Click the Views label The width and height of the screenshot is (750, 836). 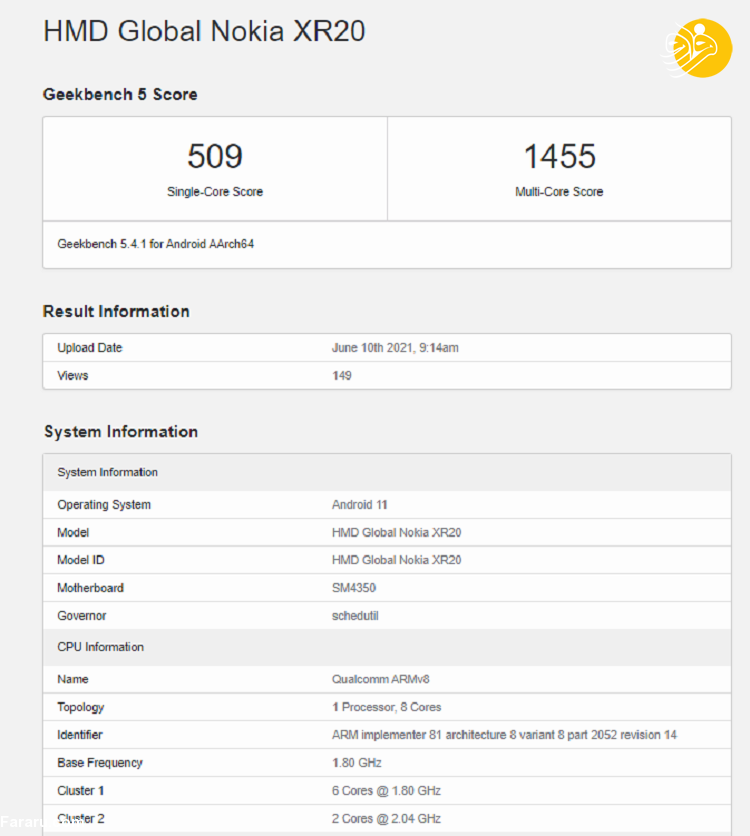tap(72, 375)
